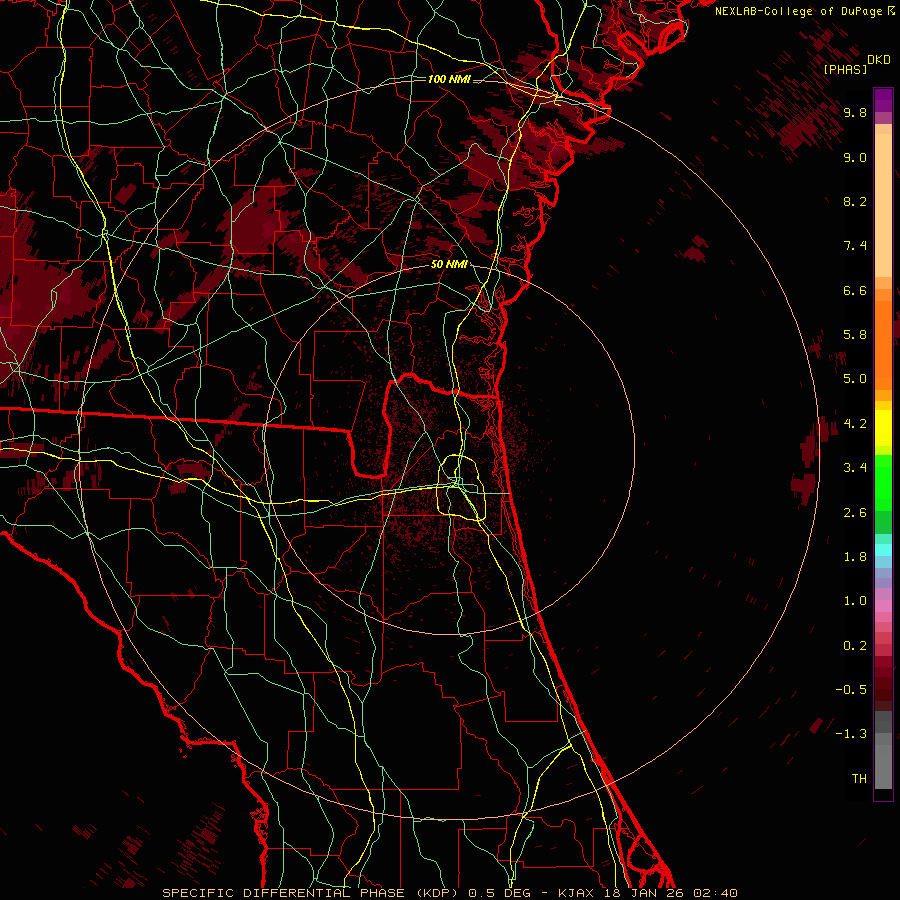Click the 7.4 legend value
The width and height of the screenshot is (900, 900).
pyautogui.click(x=855, y=246)
